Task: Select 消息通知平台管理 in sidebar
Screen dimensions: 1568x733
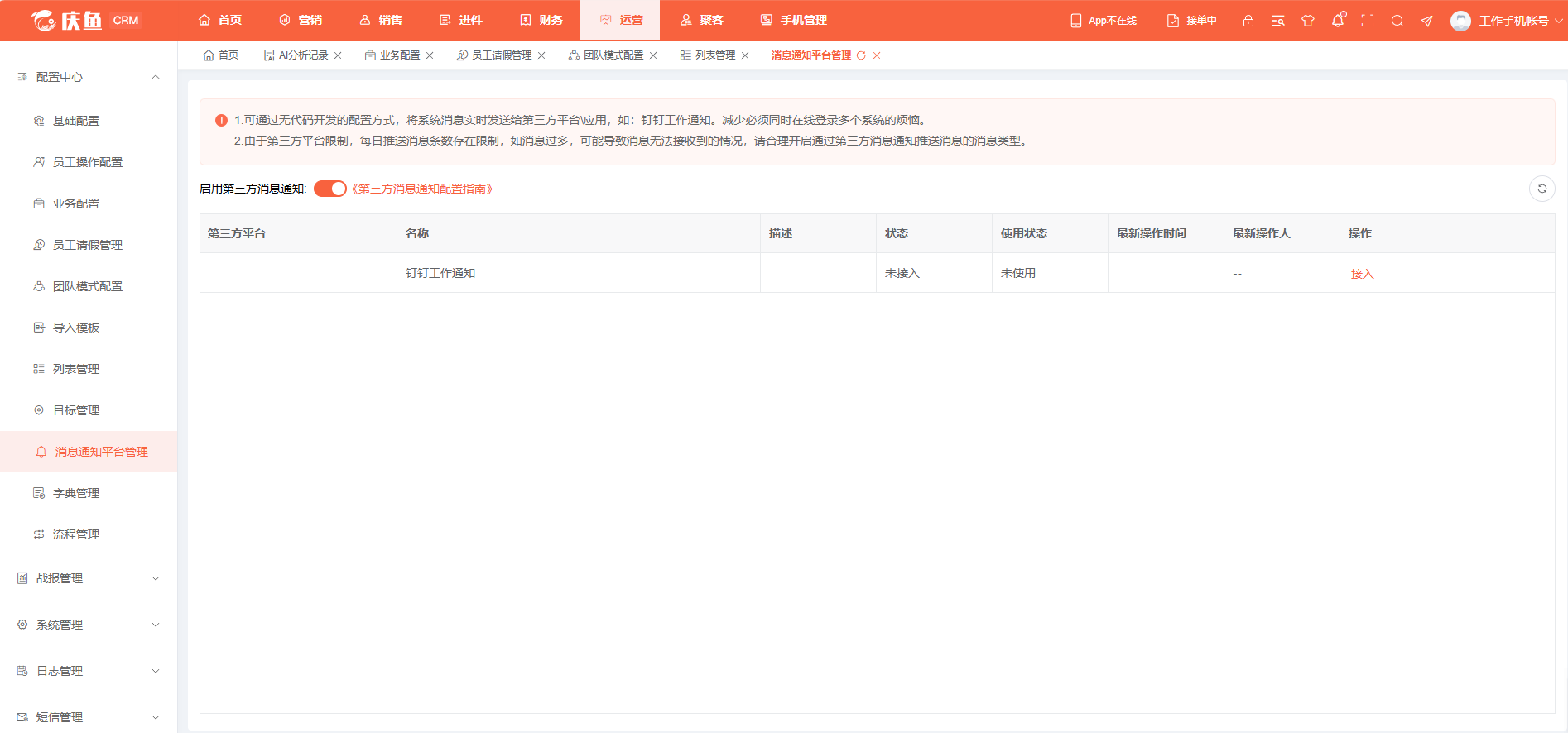Action: (89, 452)
